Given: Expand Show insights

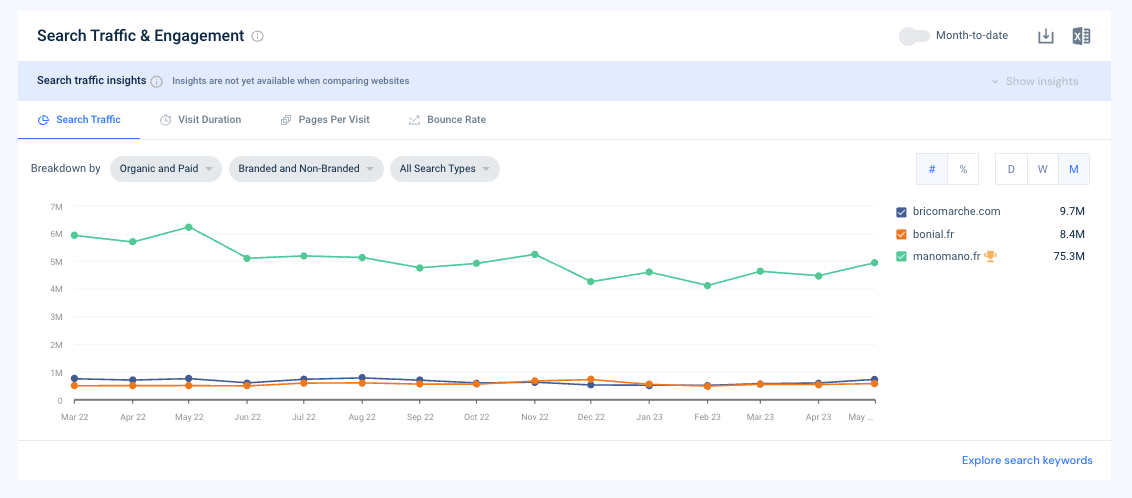Looking at the screenshot, I should (1035, 82).
